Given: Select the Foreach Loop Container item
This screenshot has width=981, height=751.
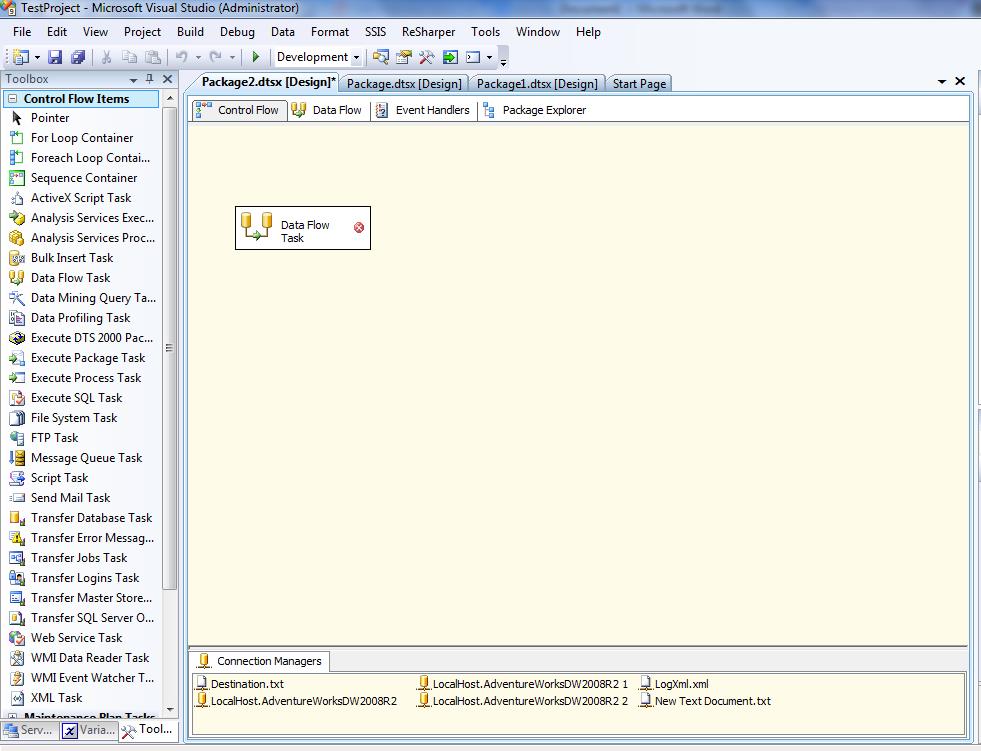Looking at the screenshot, I should [x=90, y=158].
